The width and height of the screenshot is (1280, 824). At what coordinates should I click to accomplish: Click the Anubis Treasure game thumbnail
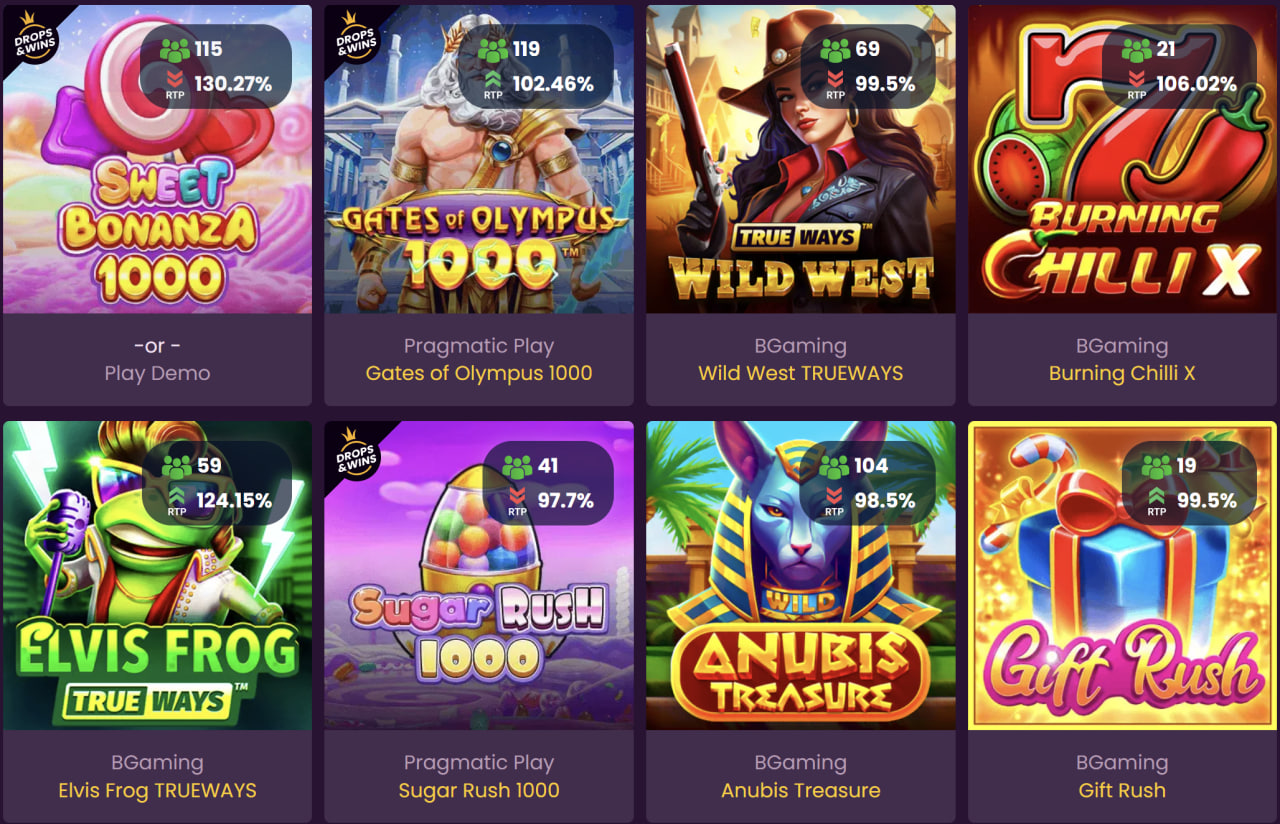pos(801,575)
